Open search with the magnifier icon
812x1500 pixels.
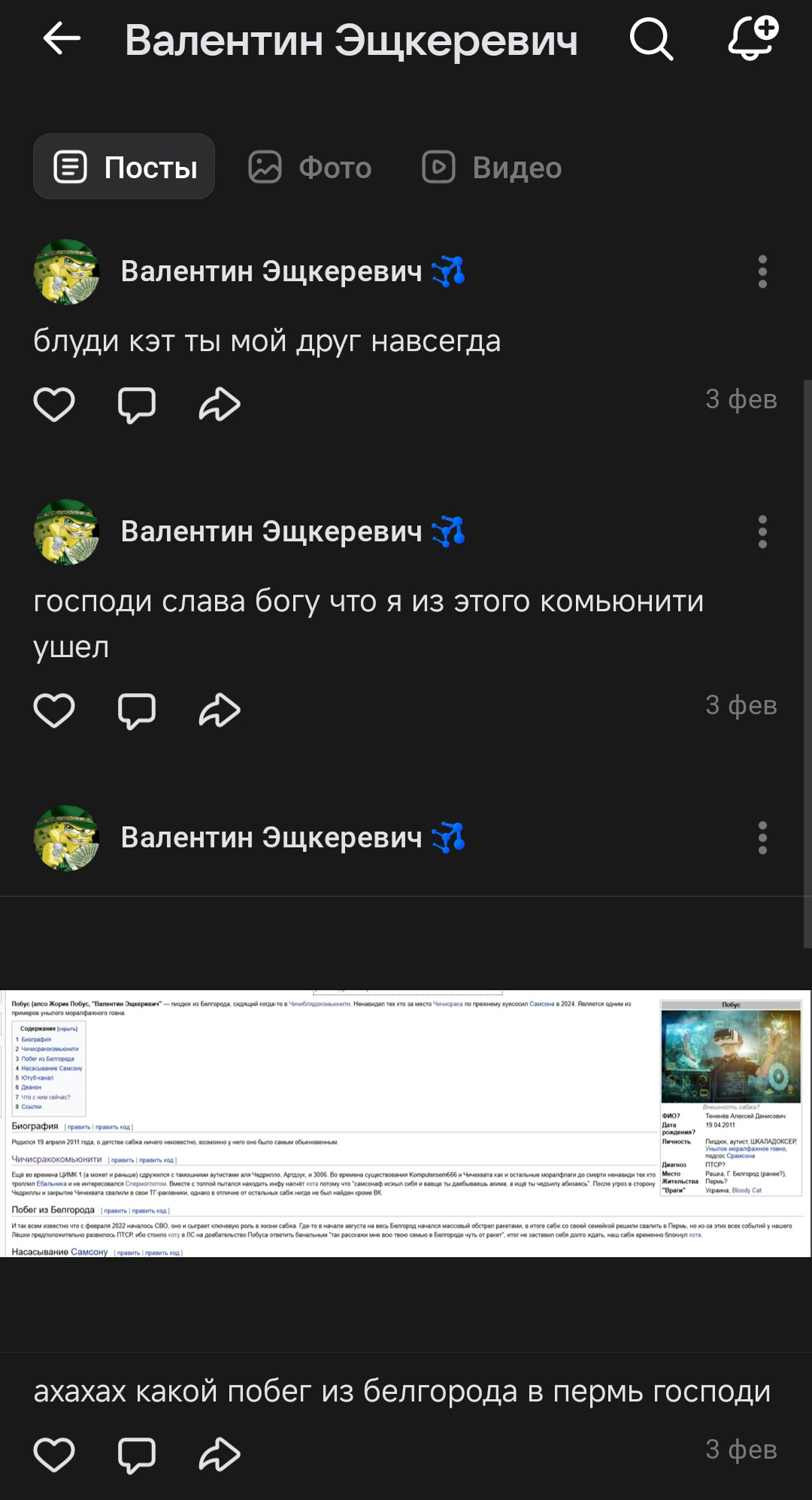[x=651, y=39]
